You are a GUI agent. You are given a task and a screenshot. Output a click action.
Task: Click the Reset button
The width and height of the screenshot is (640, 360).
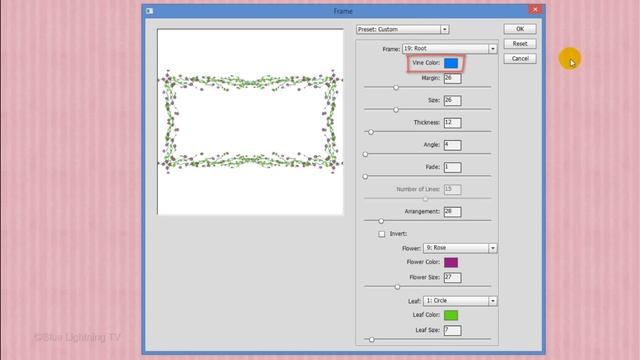(520, 44)
